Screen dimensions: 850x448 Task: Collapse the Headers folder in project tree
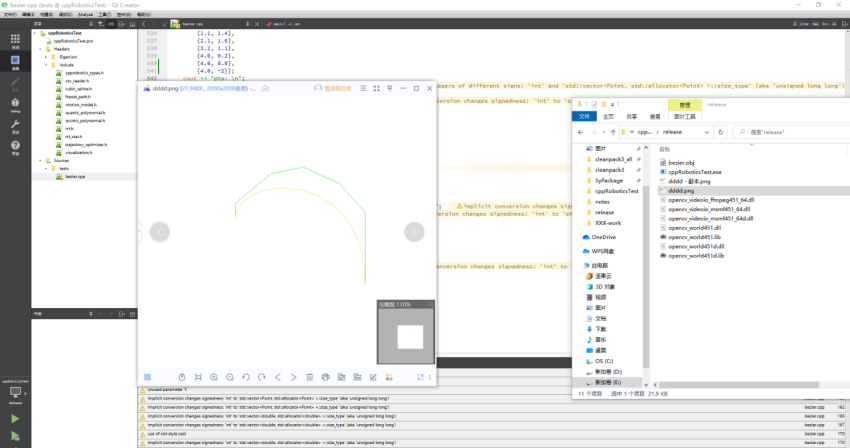click(x=41, y=49)
